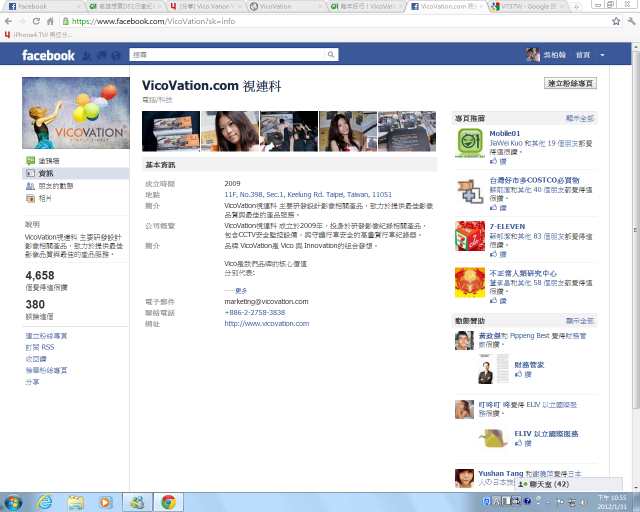640x512 pixels.
Task: Click browser home icon
Action: coord(50,21)
